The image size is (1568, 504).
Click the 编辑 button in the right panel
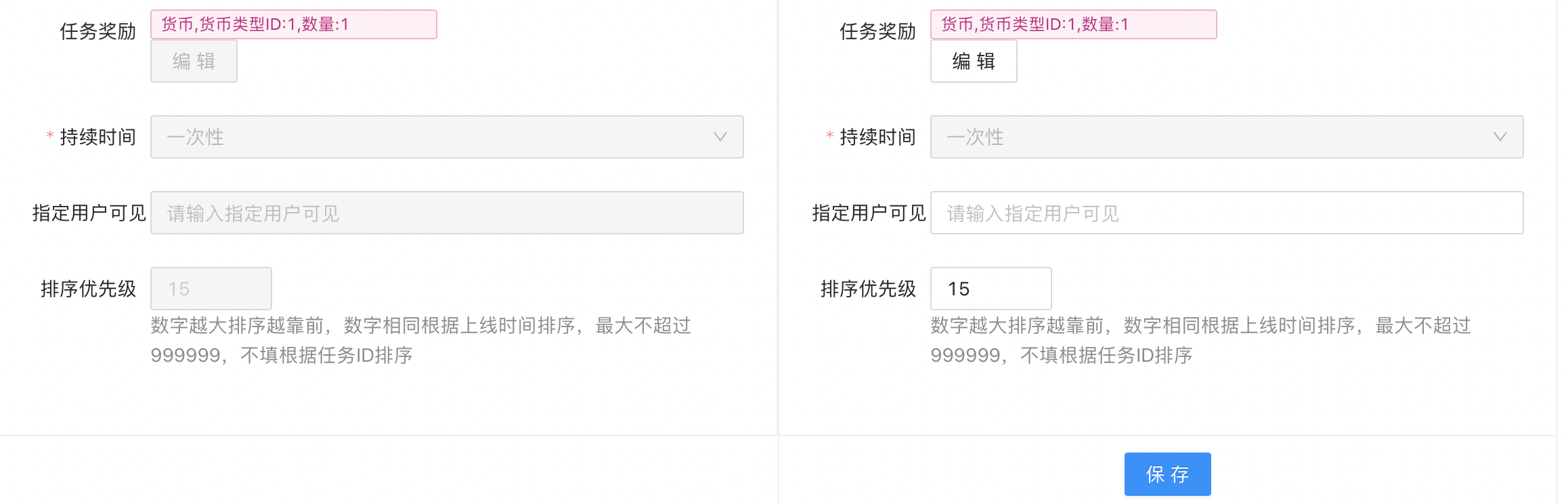point(974,61)
